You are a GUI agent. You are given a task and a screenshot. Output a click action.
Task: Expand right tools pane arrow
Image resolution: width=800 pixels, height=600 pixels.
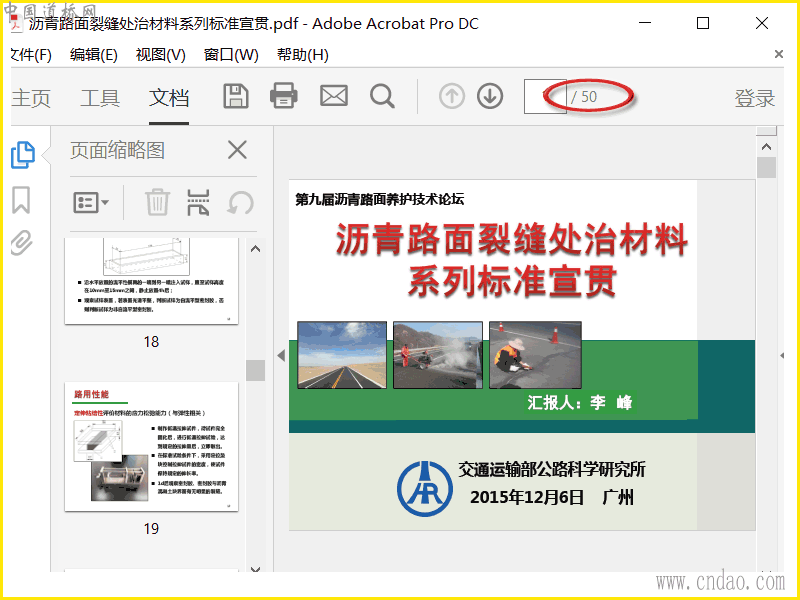click(x=782, y=356)
